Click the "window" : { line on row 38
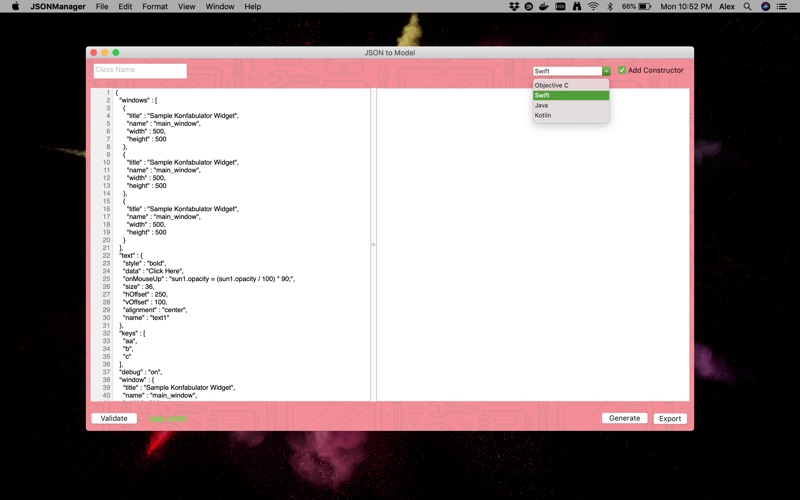The width and height of the screenshot is (800, 500). click(x=137, y=380)
